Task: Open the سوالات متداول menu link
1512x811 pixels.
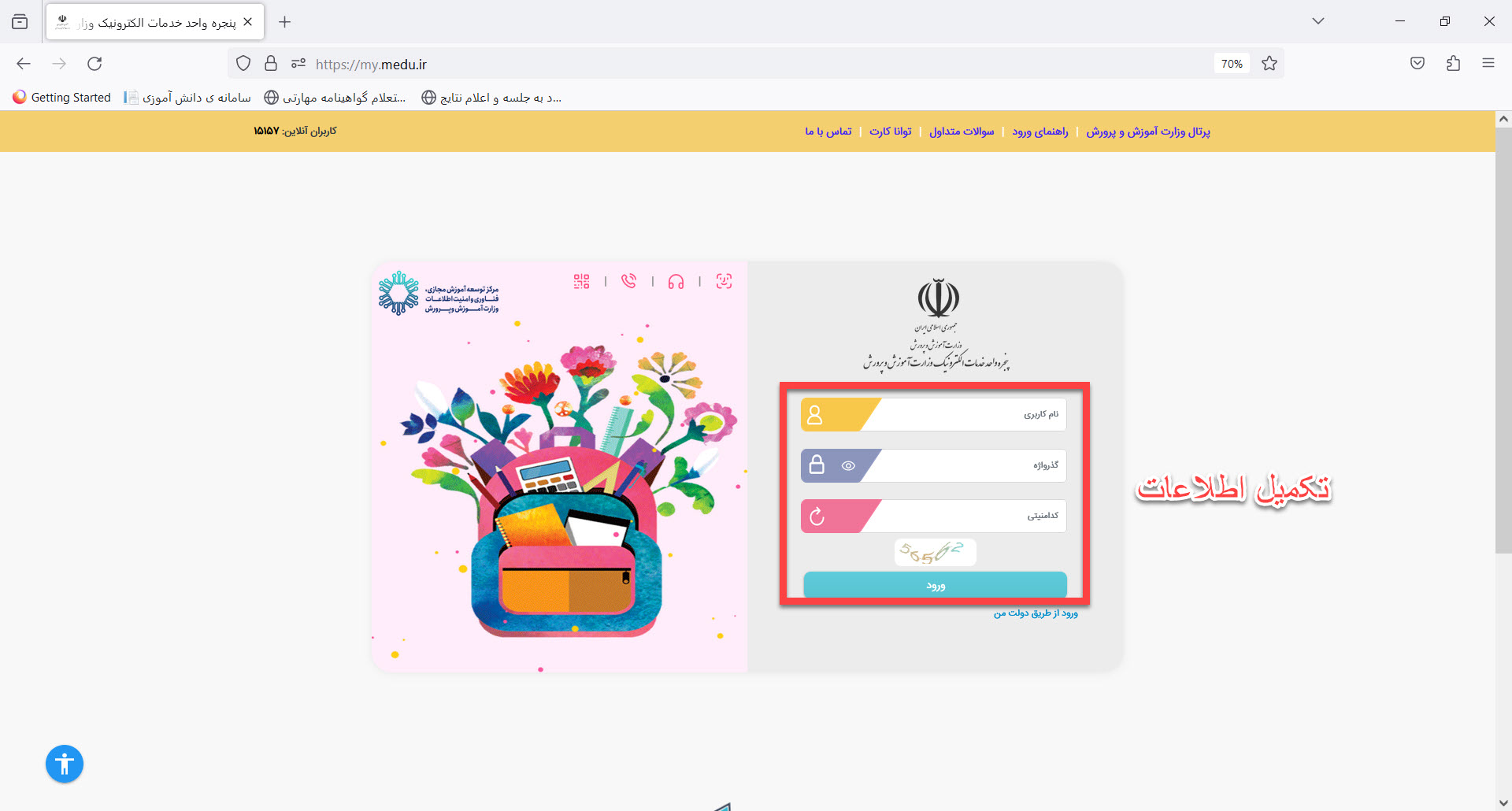Action: tap(961, 131)
